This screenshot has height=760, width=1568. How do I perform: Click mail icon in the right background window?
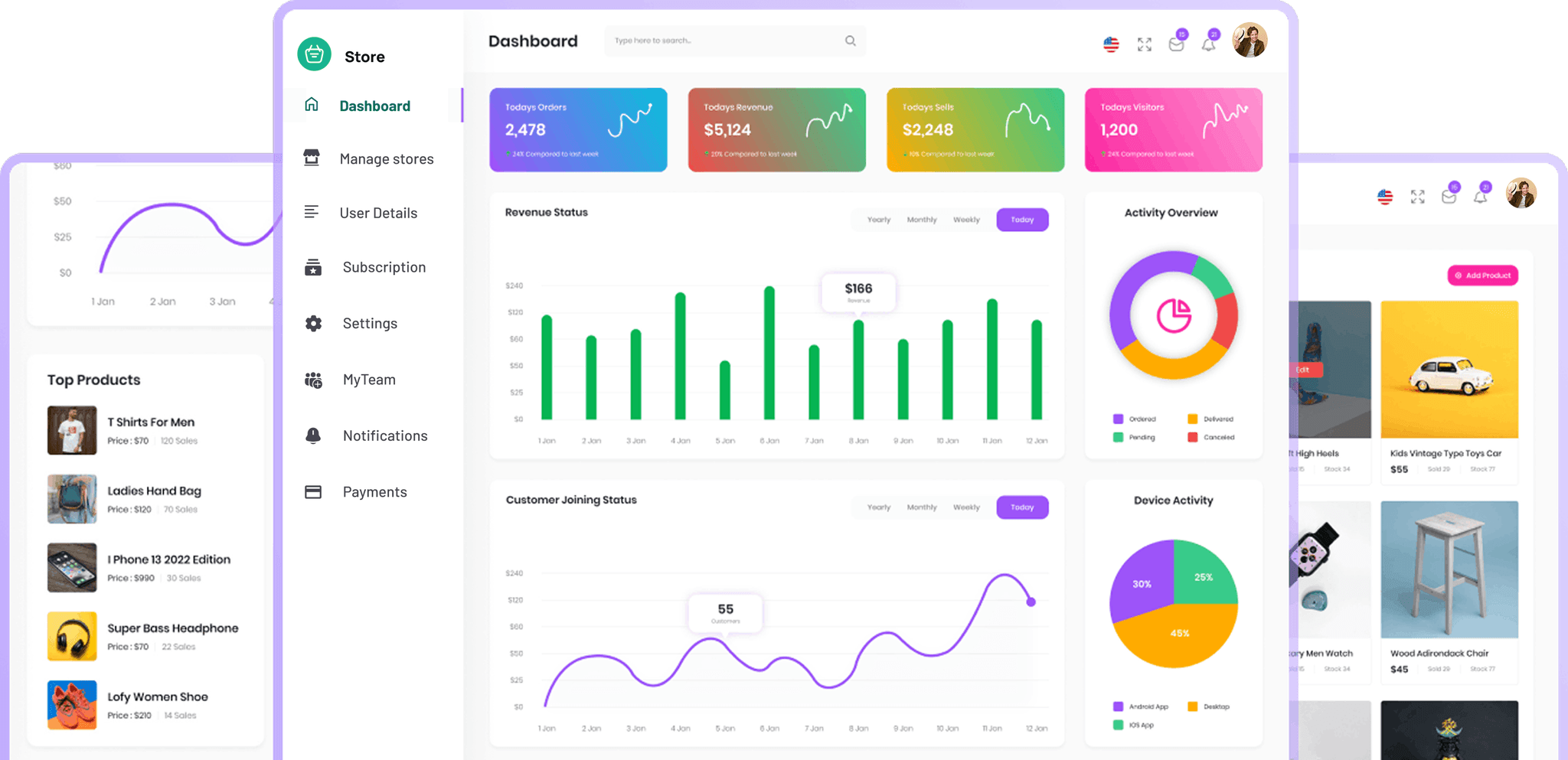point(1449,197)
